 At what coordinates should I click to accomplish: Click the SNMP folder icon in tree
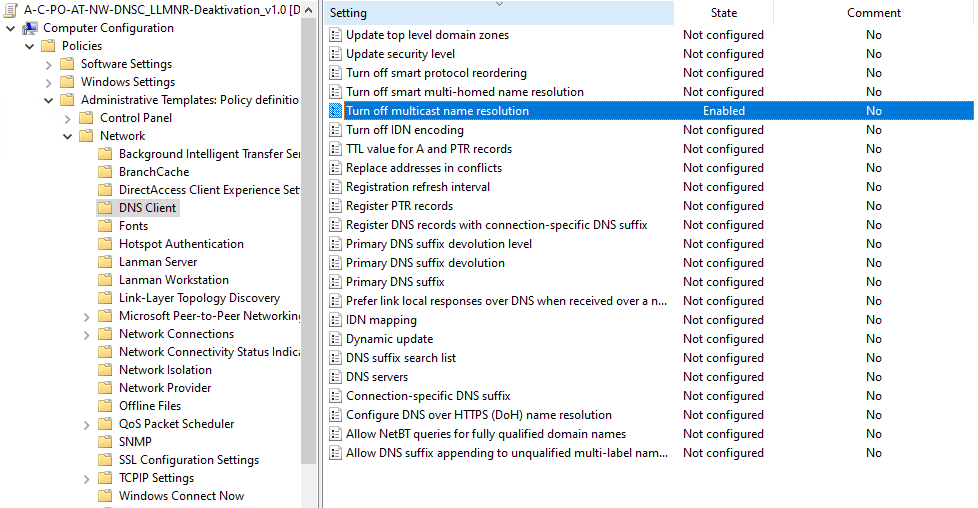tap(105, 442)
